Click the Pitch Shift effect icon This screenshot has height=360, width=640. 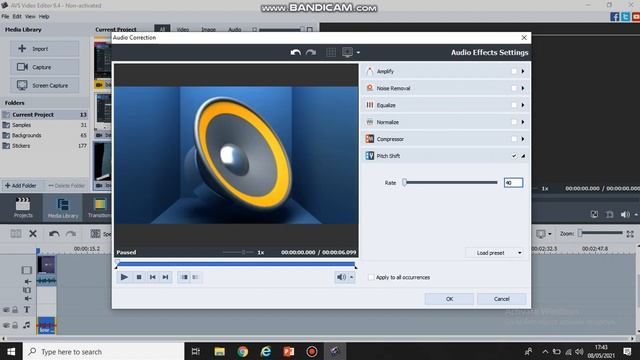click(x=369, y=156)
